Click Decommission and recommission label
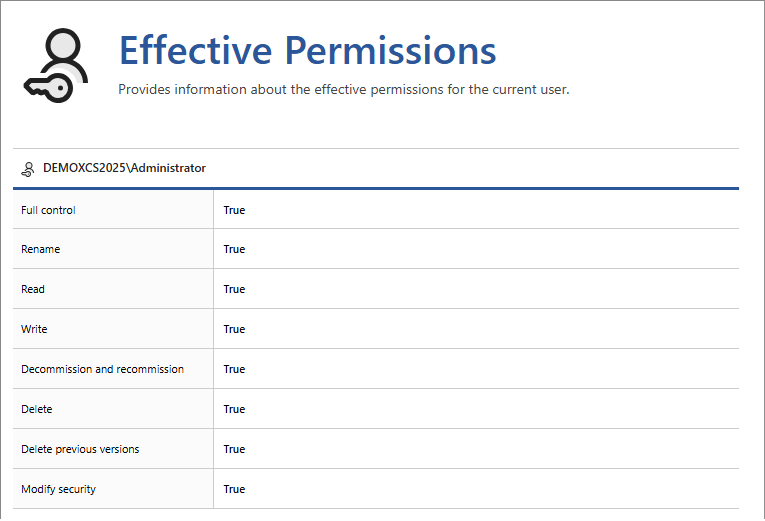The height and width of the screenshot is (521, 765). [x=102, y=369]
